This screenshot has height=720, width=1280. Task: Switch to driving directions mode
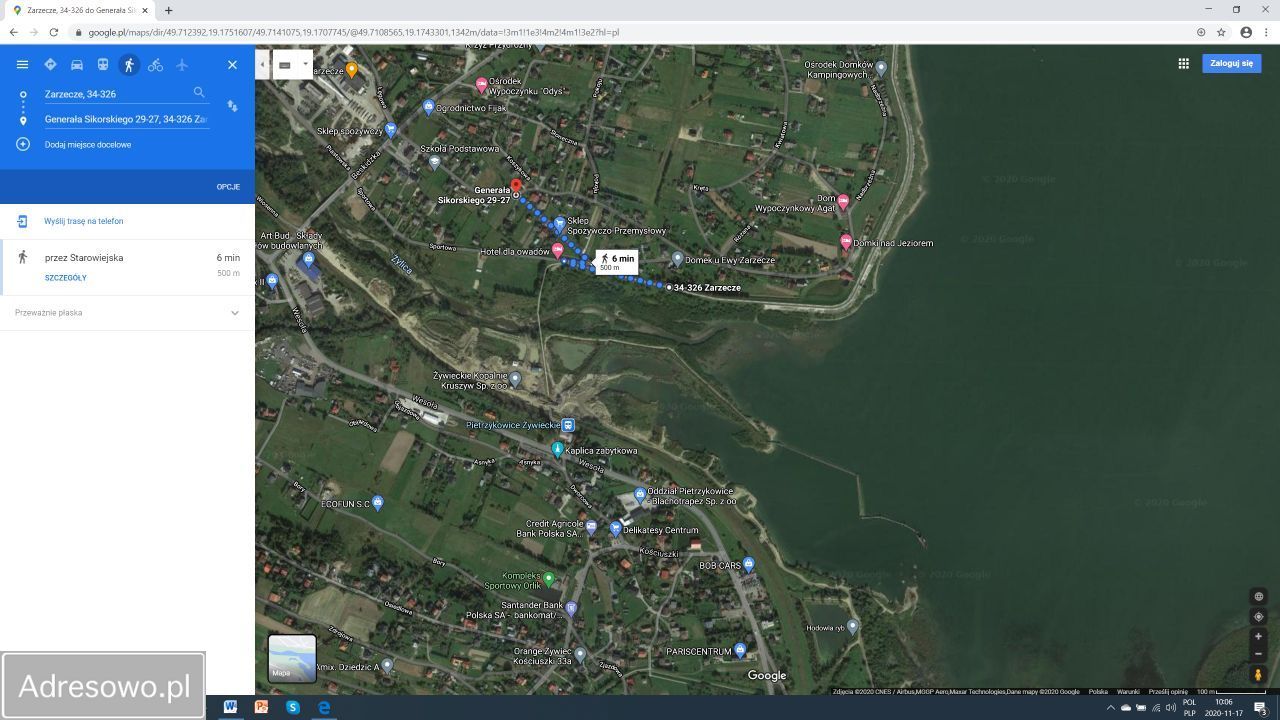[76, 65]
